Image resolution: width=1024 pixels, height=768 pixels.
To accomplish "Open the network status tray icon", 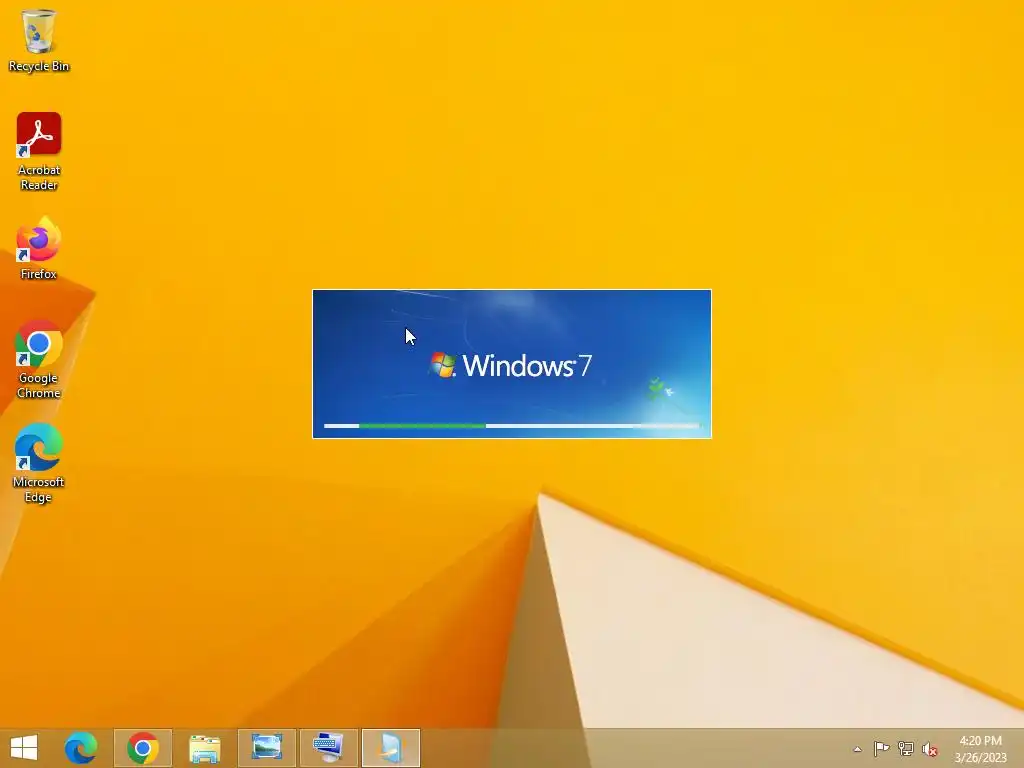I will click(906, 749).
